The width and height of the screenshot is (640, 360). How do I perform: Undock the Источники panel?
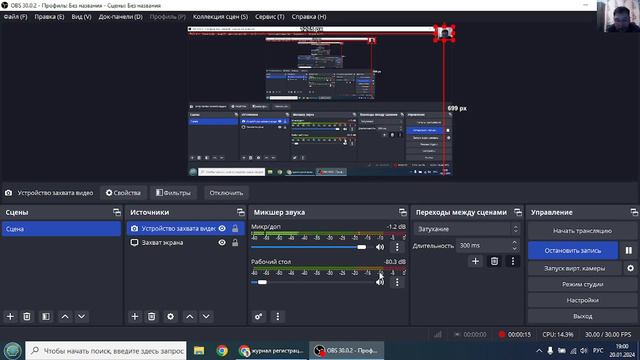point(240,212)
